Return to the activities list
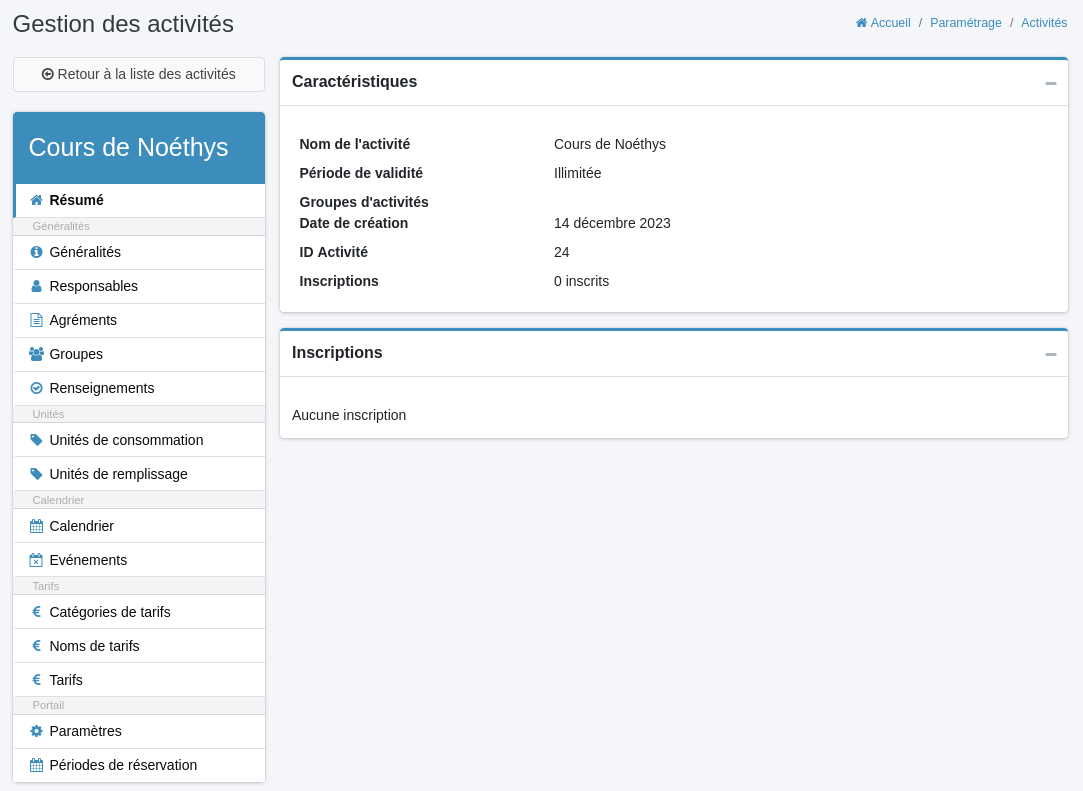This screenshot has height=791, width=1083. tap(139, 74)
